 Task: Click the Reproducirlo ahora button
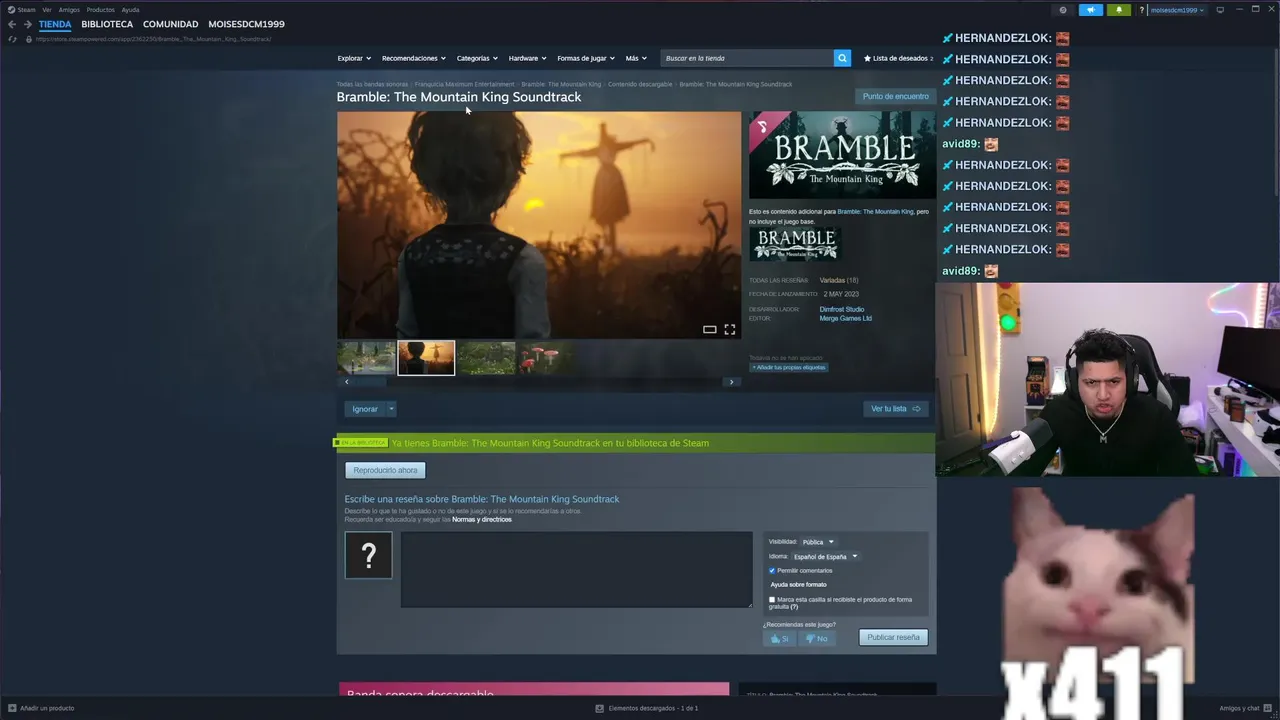click(x=385, y=470)
